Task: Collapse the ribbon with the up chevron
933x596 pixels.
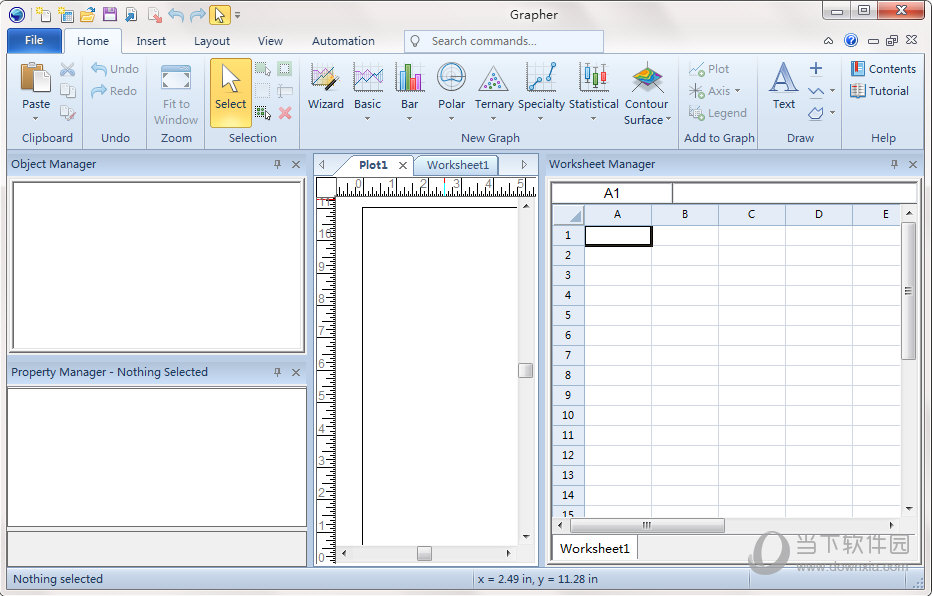Action: pyautogui.click(x=828, y=41)
